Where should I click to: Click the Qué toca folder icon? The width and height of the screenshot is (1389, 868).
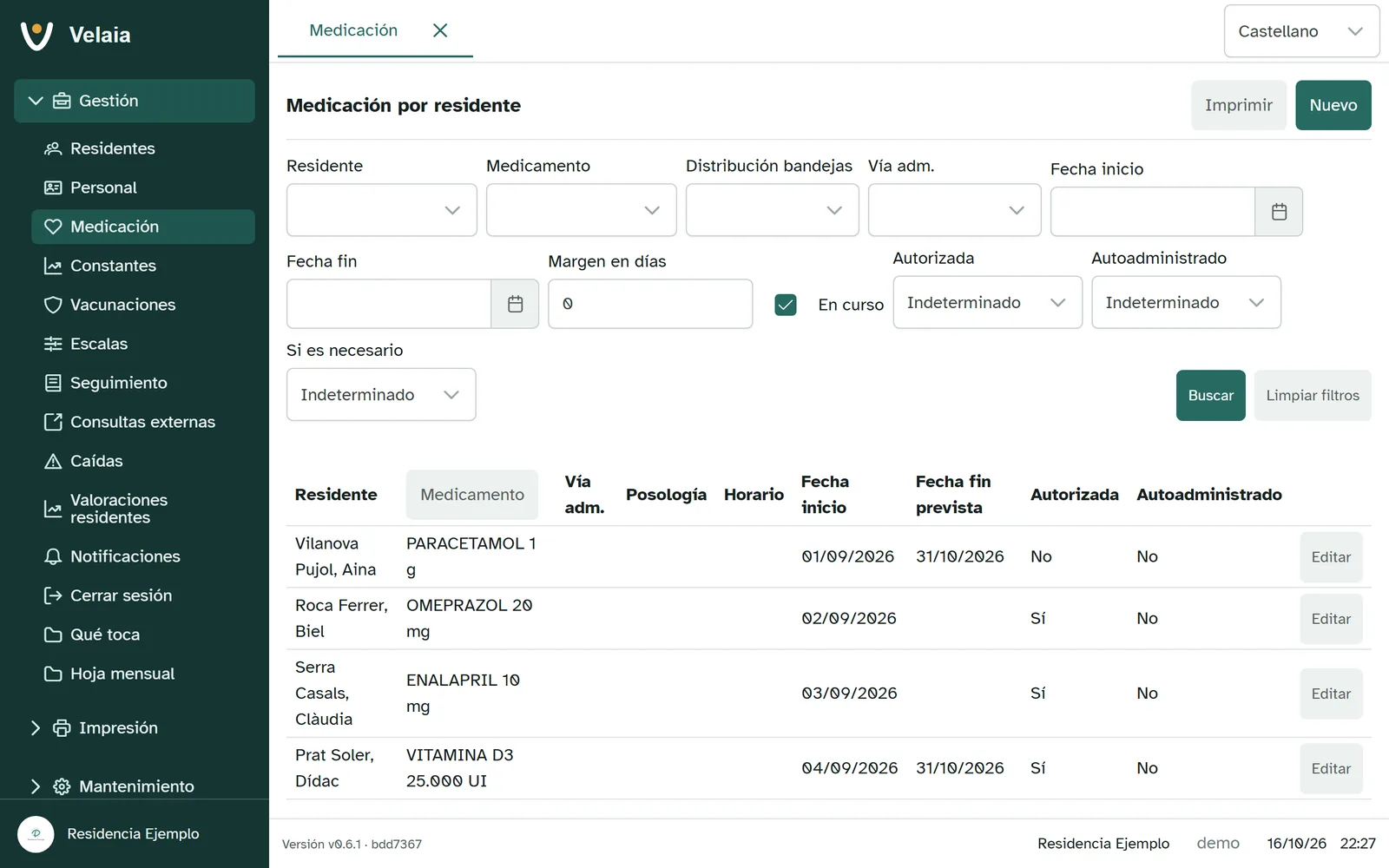(x=53, y=635)
